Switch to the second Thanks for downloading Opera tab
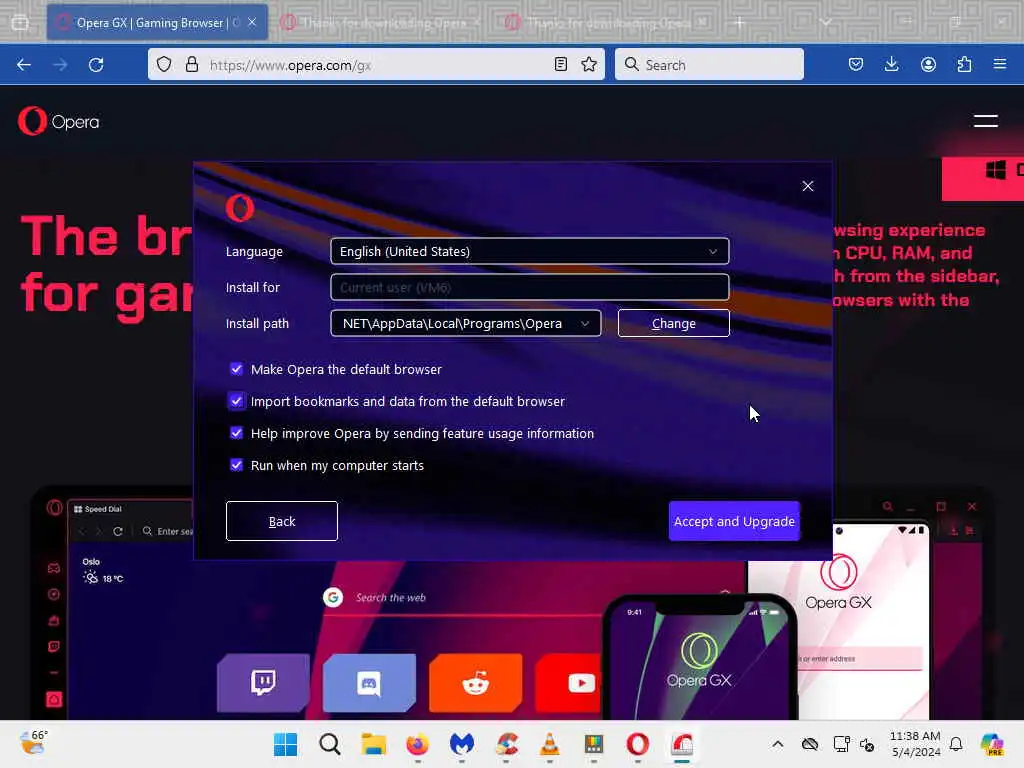This screenshot has height=768, width=1024. 382,22
